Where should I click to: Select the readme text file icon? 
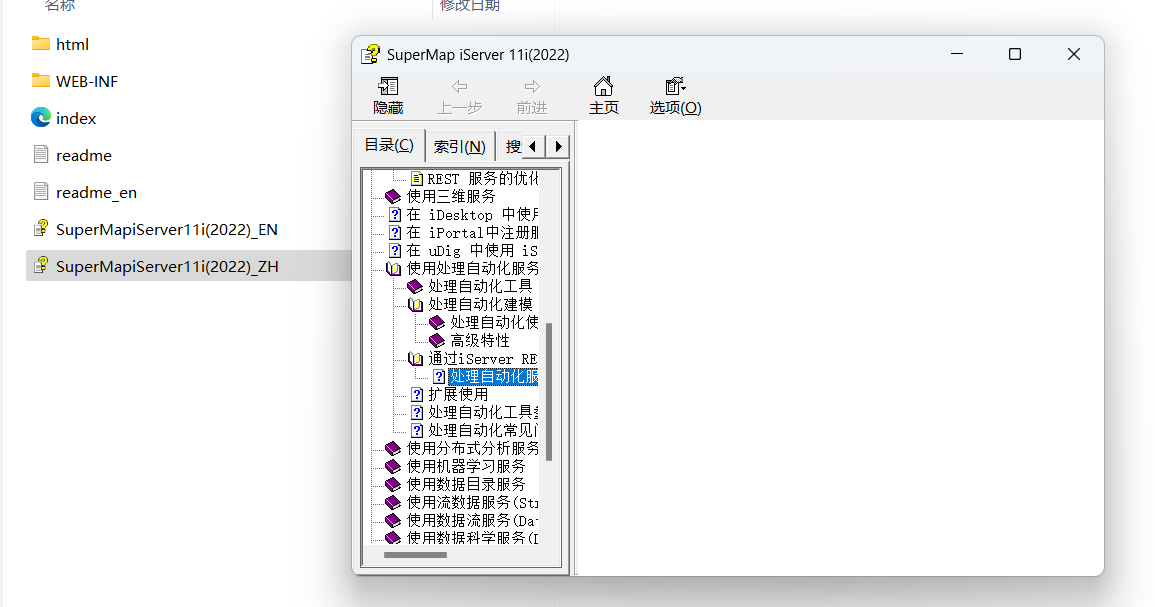point(41,155)
